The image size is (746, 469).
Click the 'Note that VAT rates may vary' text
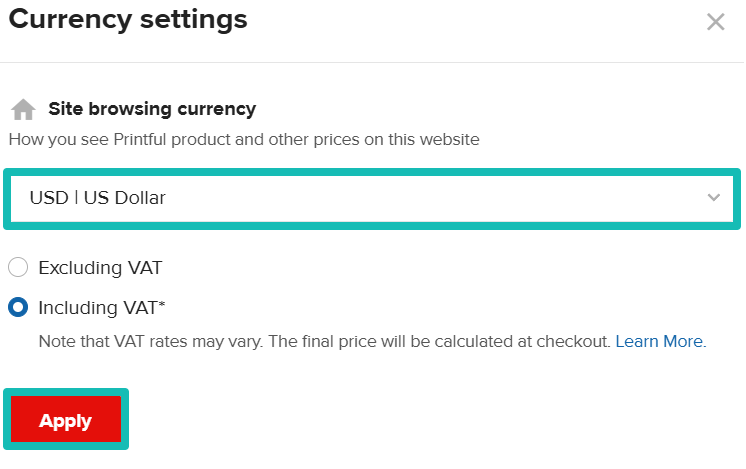coord(150,341)
